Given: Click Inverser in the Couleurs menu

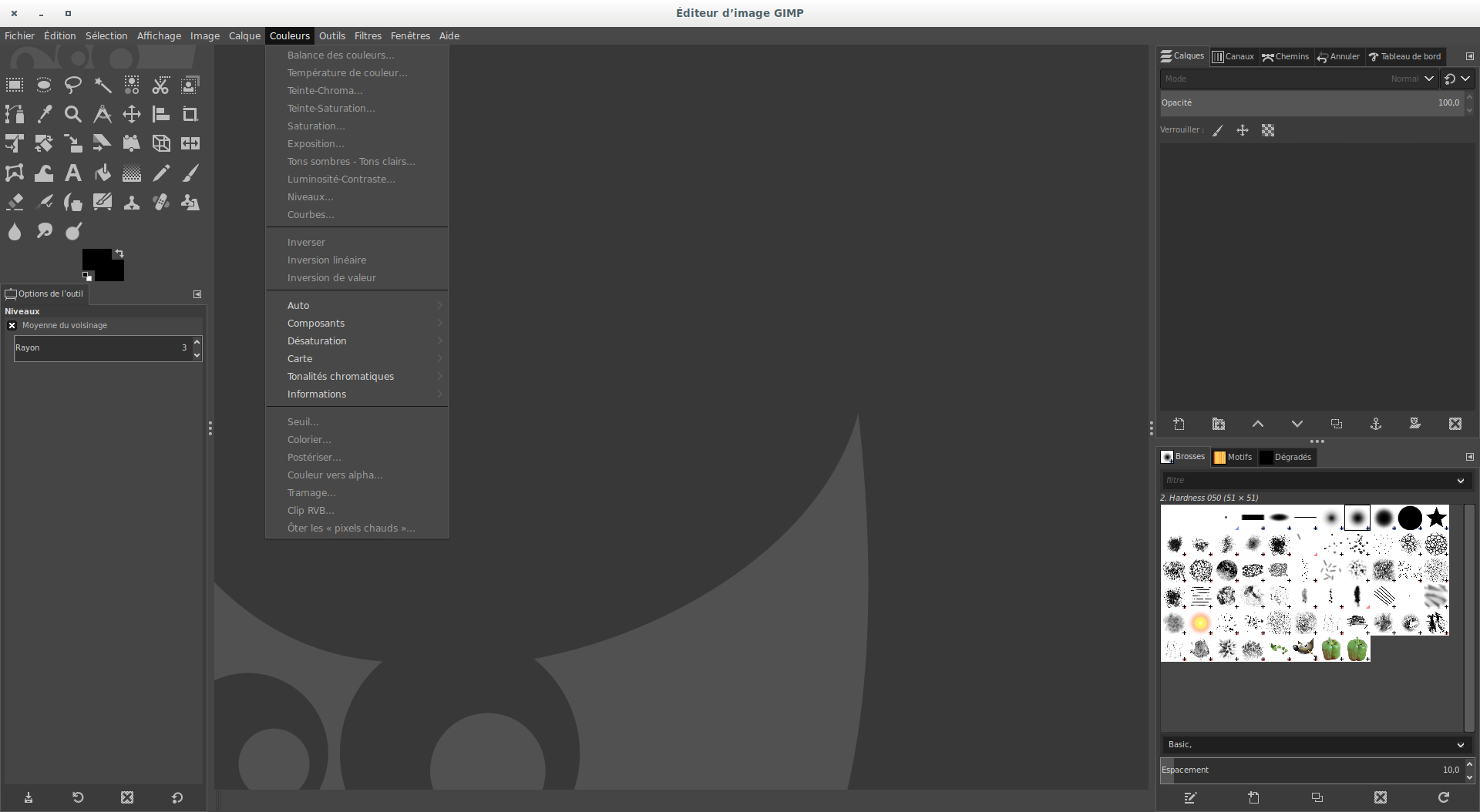Looking at the screenshot, I should tap(358, 243).
